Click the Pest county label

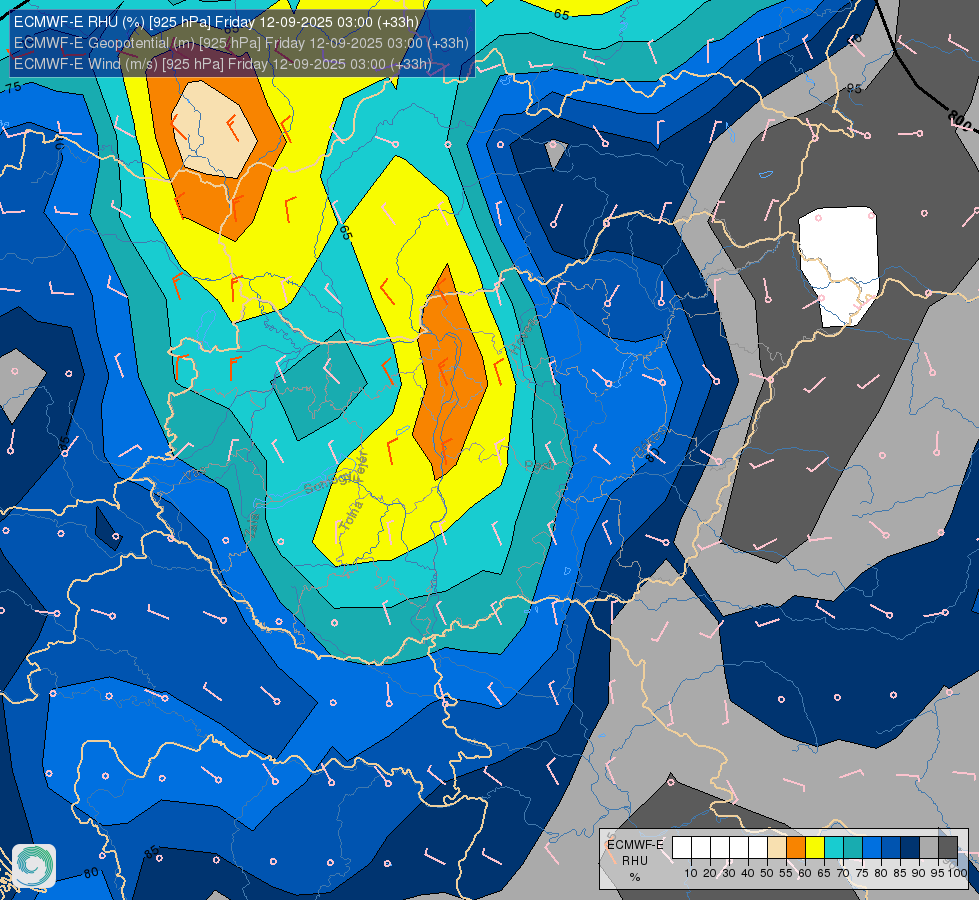click(539, 465)
